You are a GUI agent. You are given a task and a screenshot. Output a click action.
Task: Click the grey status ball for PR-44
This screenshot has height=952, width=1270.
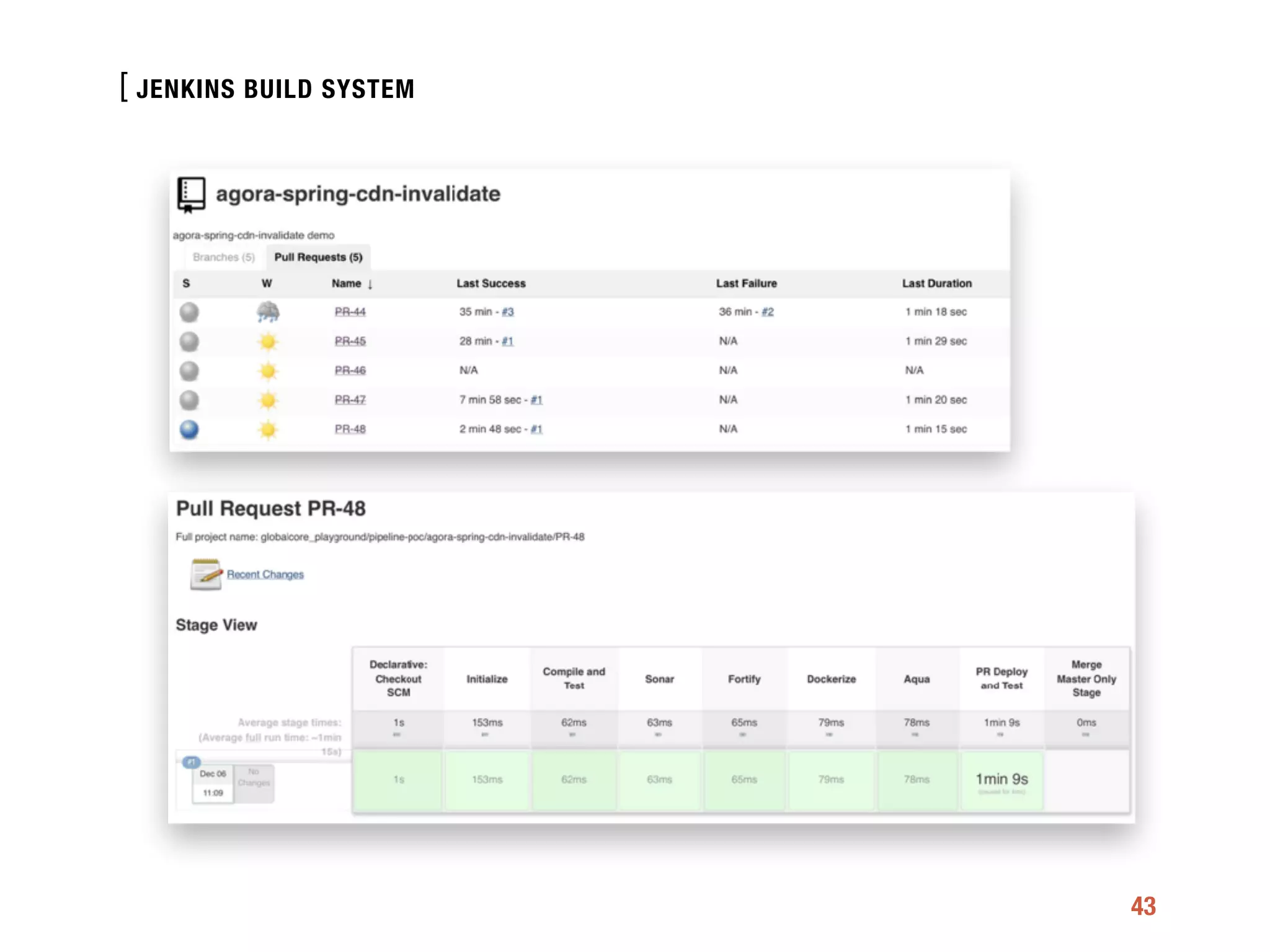tap(189, 312)
